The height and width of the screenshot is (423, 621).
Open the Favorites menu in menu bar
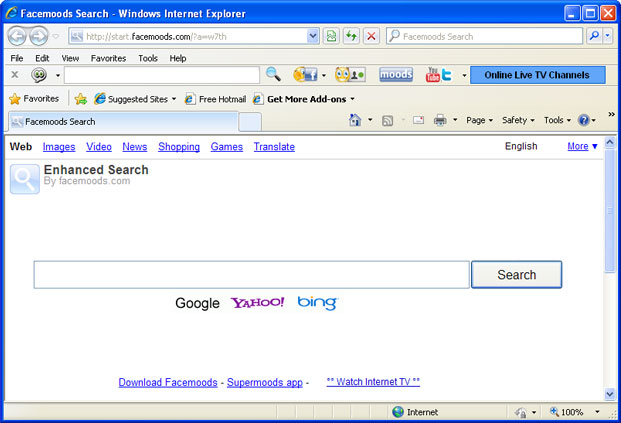point(108,58)
